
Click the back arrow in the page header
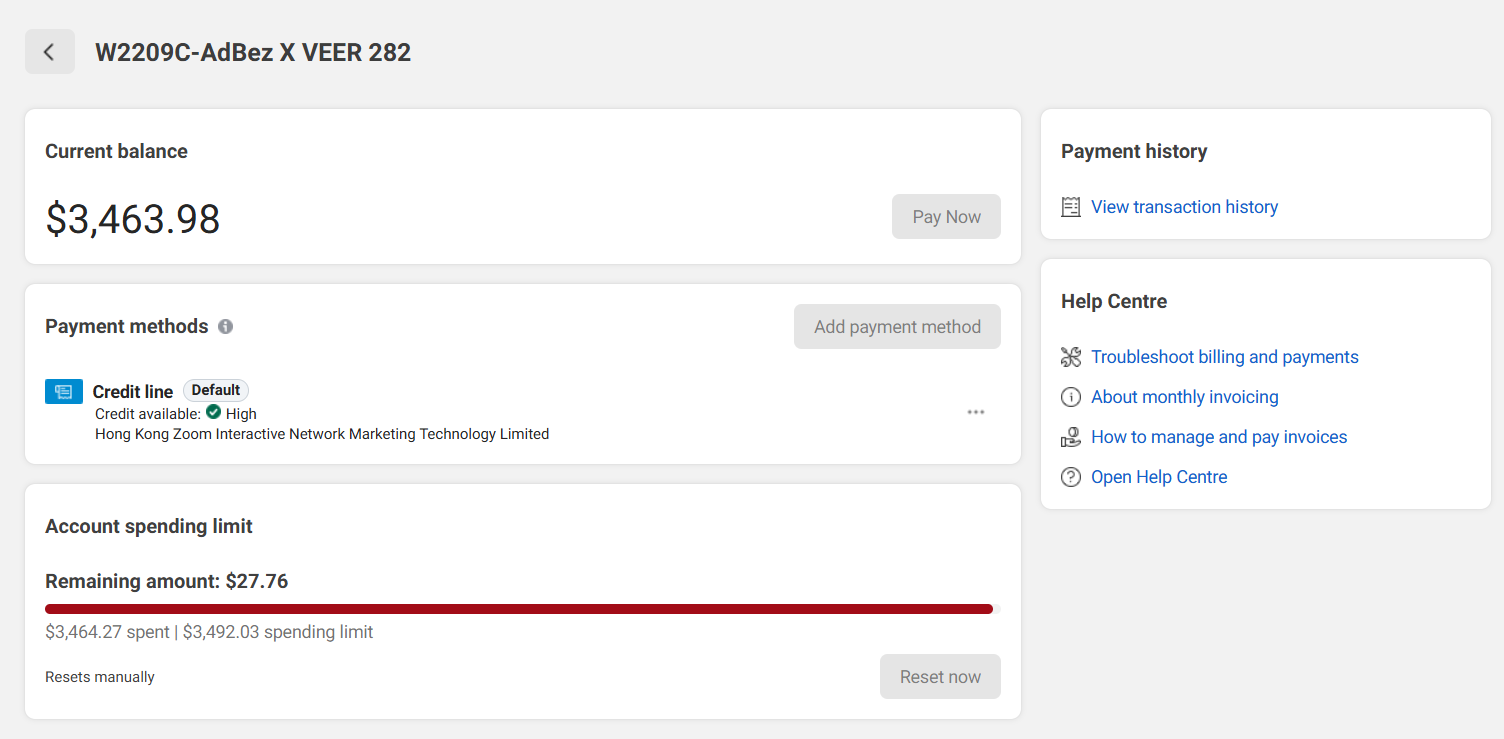49,51
